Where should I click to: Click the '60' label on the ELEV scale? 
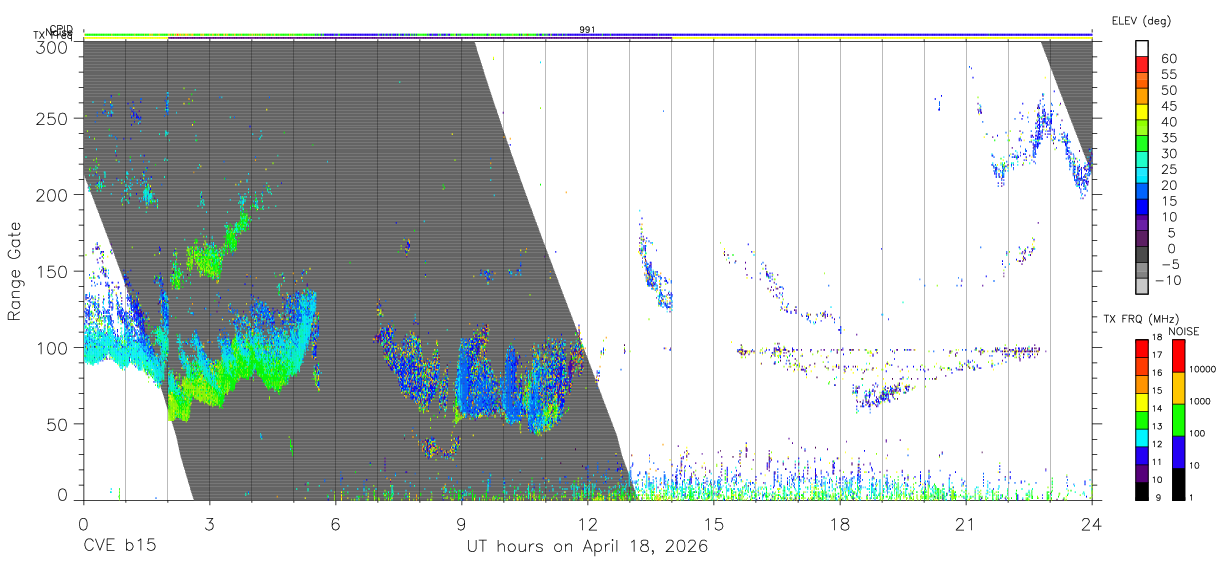[x=1168, y=57]
